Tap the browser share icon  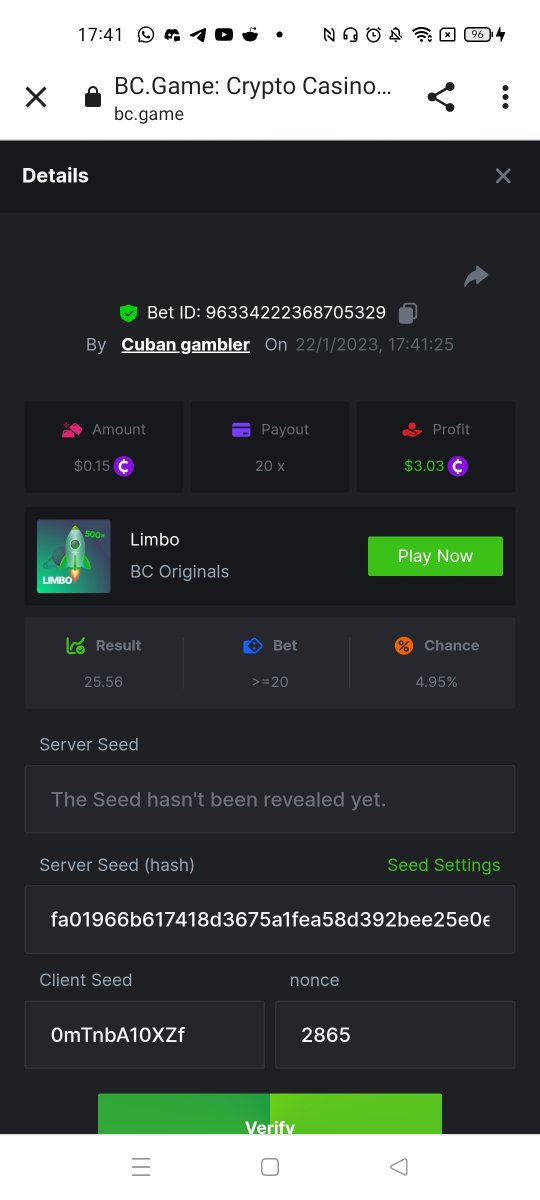(441, 97)
